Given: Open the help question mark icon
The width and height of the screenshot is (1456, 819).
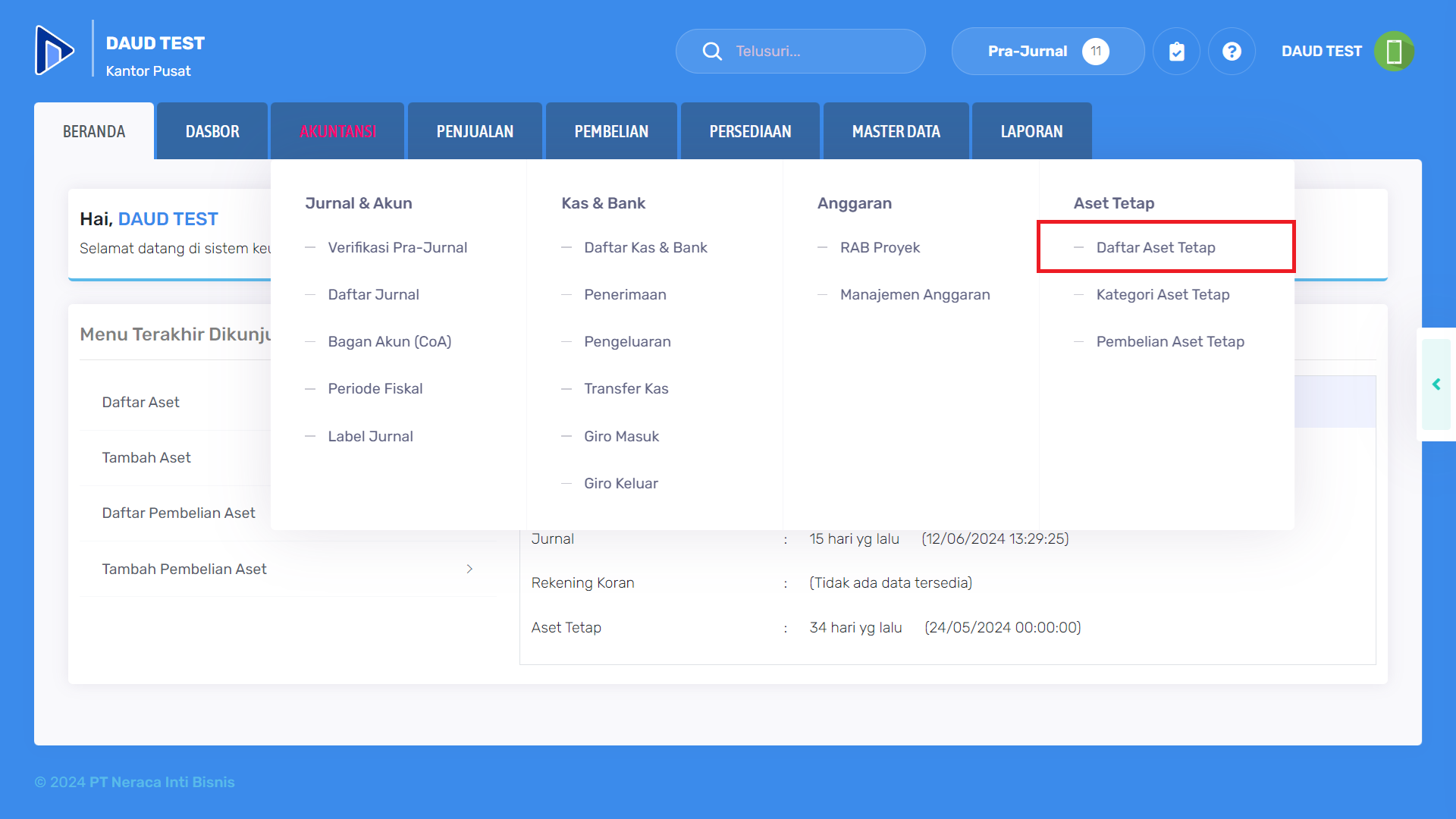Looking at the screenshot, I should pos(1232,51).
